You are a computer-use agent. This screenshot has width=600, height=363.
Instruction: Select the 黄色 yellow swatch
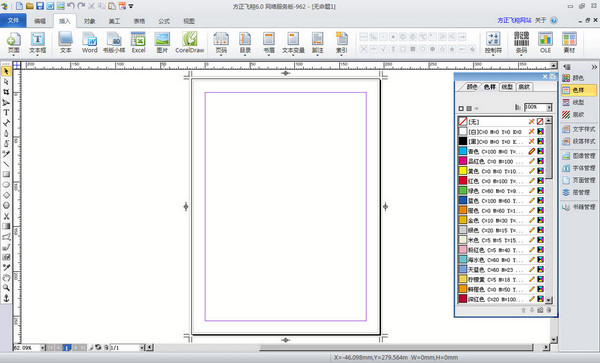click(501, 171)
